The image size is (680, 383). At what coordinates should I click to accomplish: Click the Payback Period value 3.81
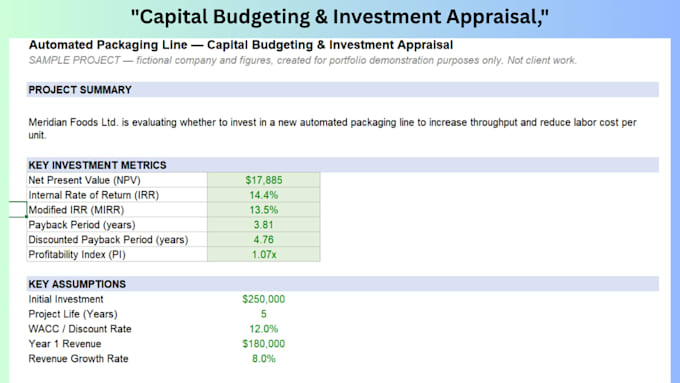pyautogui.click(x=264, y=225)
